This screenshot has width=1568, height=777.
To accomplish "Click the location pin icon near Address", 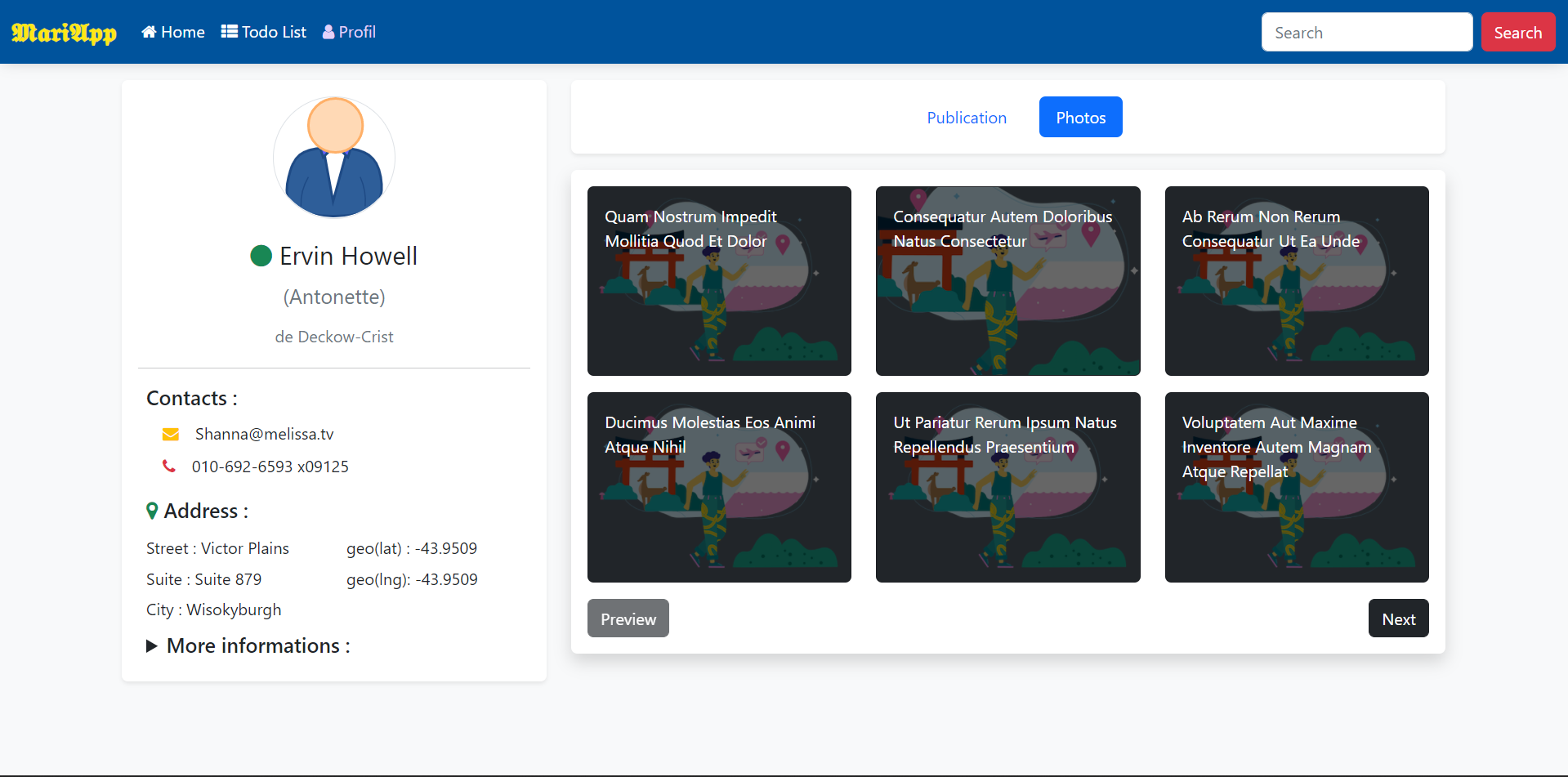I will (x=152, y=511).
